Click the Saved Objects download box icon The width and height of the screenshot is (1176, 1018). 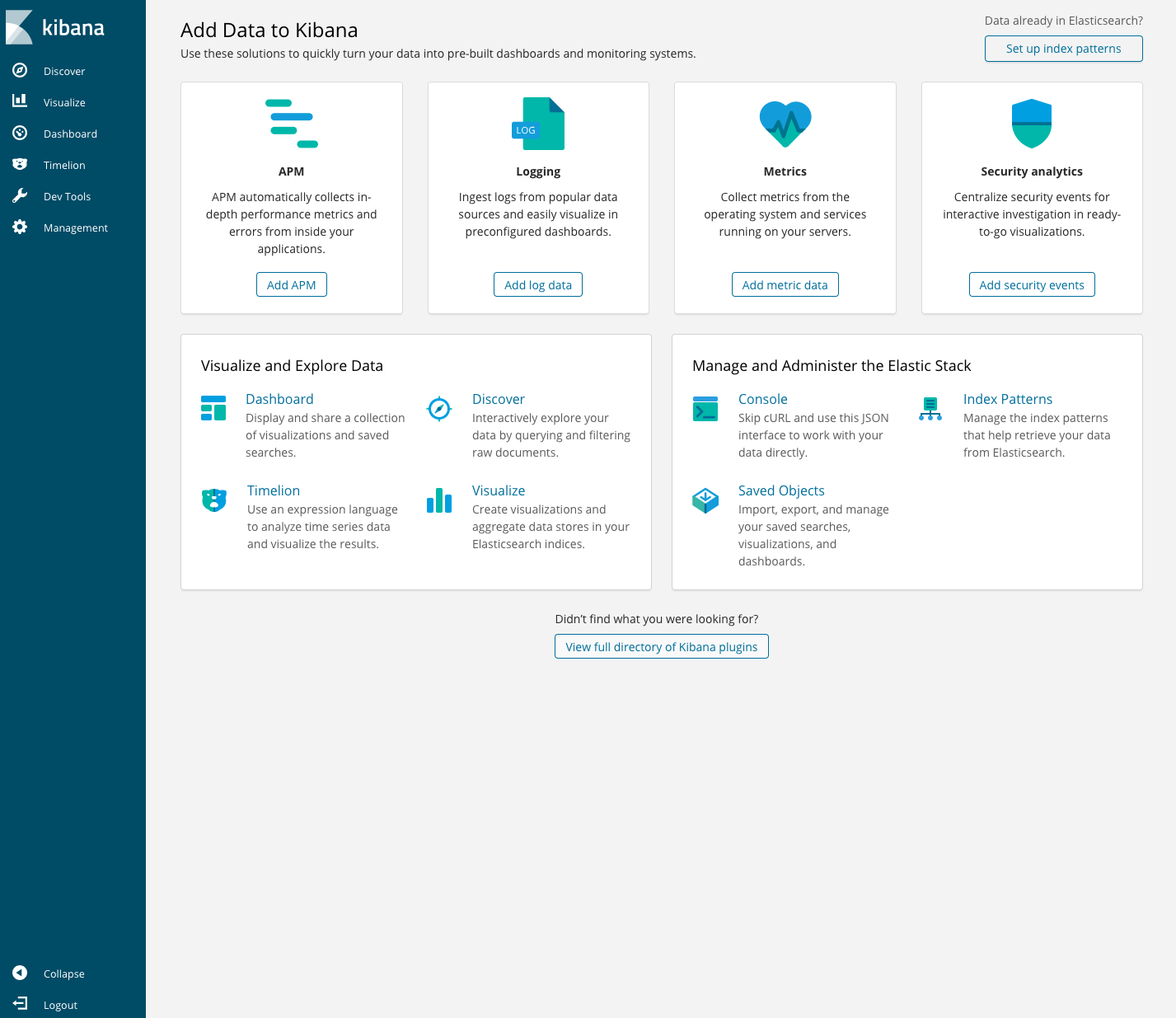coord(705,500)
